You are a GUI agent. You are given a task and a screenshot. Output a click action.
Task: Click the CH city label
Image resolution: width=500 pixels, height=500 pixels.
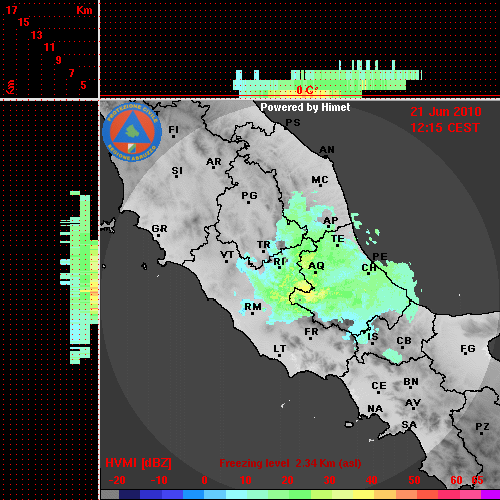(369, 268)
